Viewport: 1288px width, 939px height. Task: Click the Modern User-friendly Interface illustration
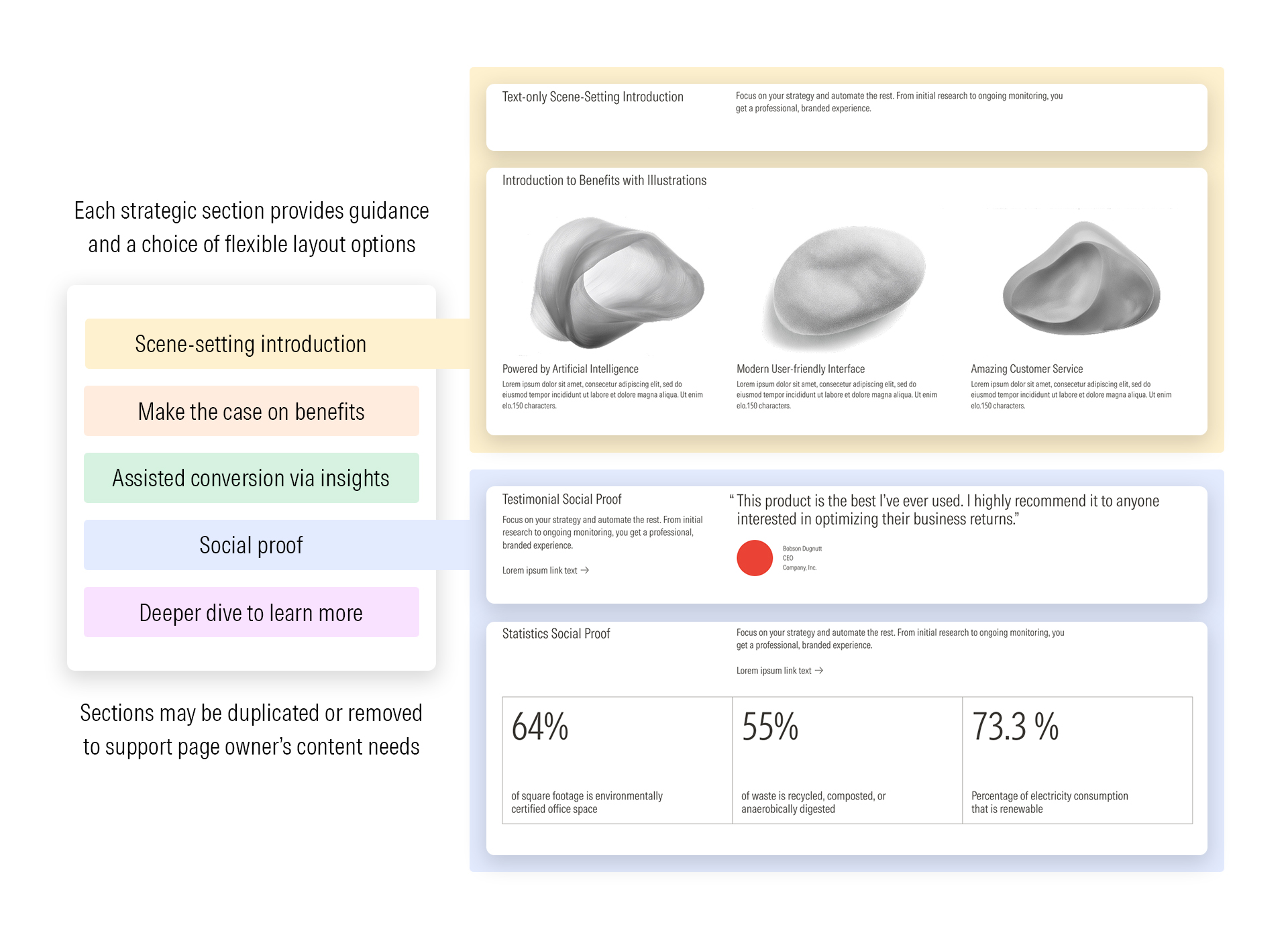click(847, 286)
